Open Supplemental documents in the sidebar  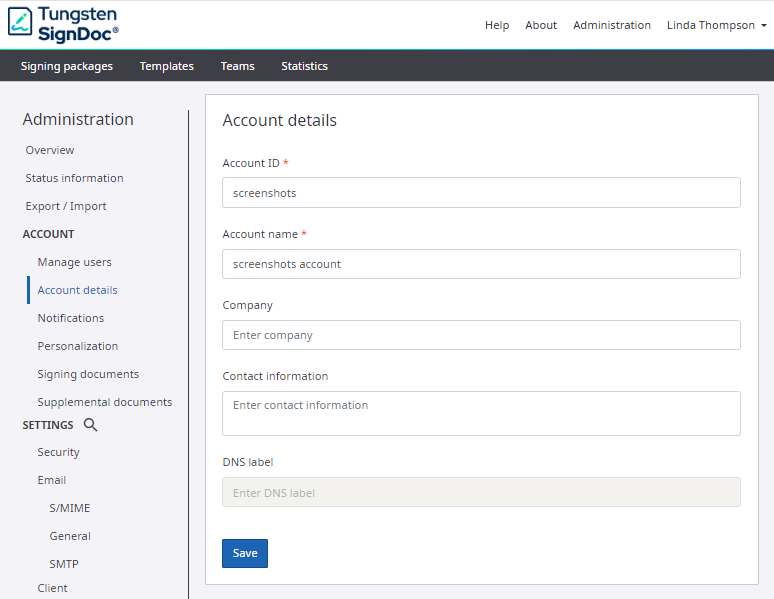pyautogui.click(x=105, y=402)
